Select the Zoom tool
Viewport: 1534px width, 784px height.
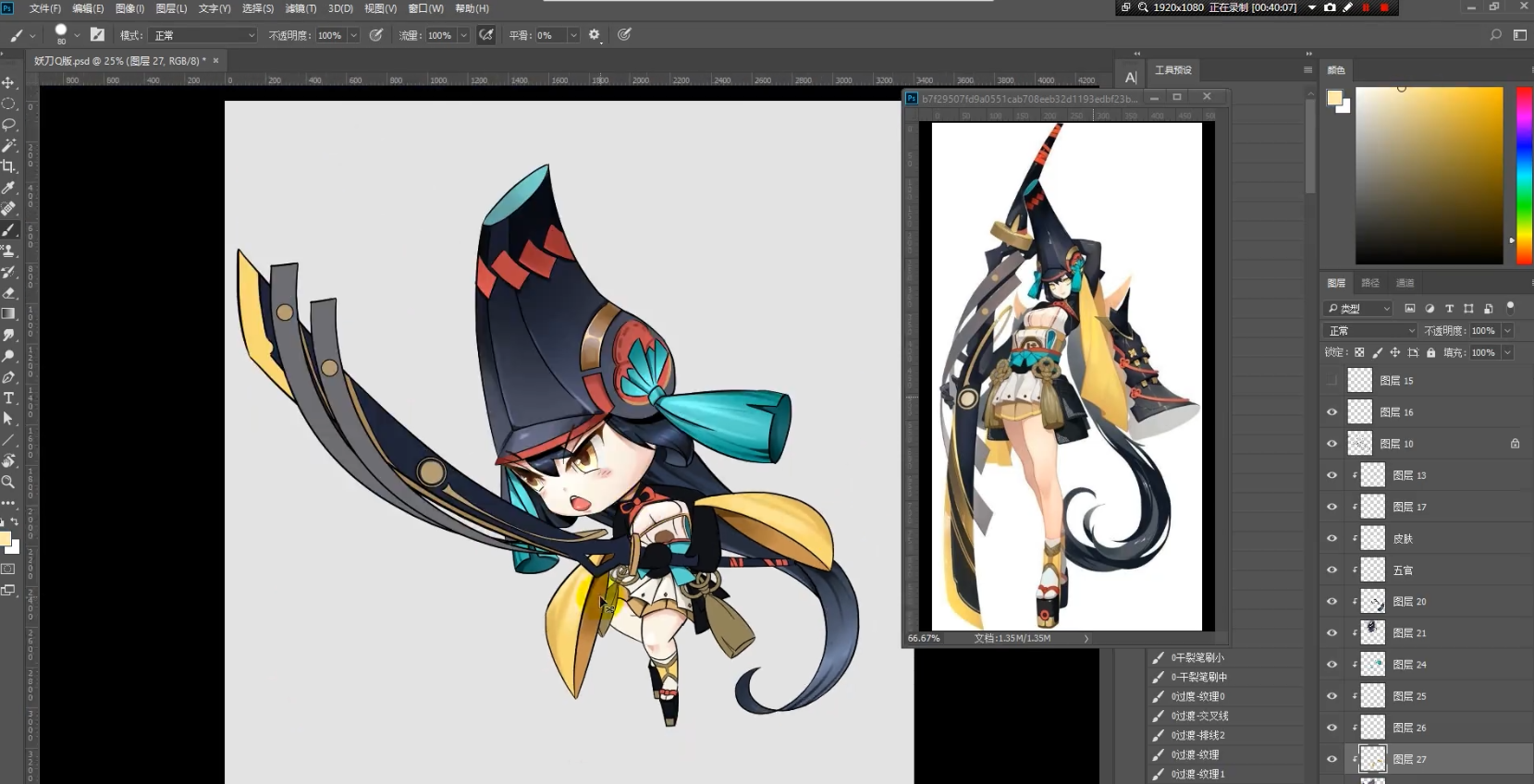point(8,482)
